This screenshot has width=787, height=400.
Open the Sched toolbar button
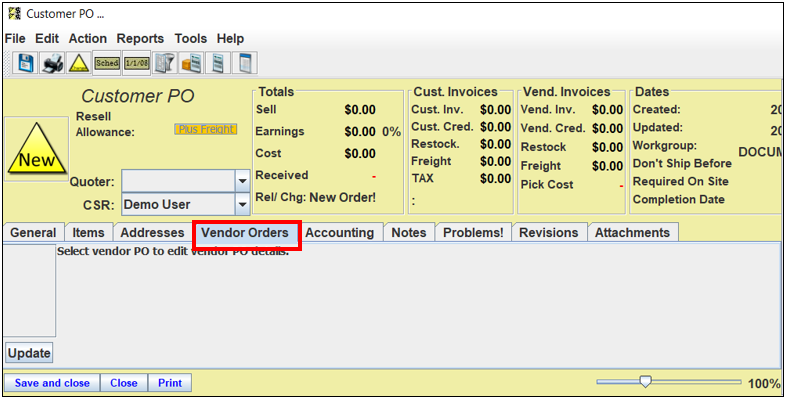(x=107, y=63)
